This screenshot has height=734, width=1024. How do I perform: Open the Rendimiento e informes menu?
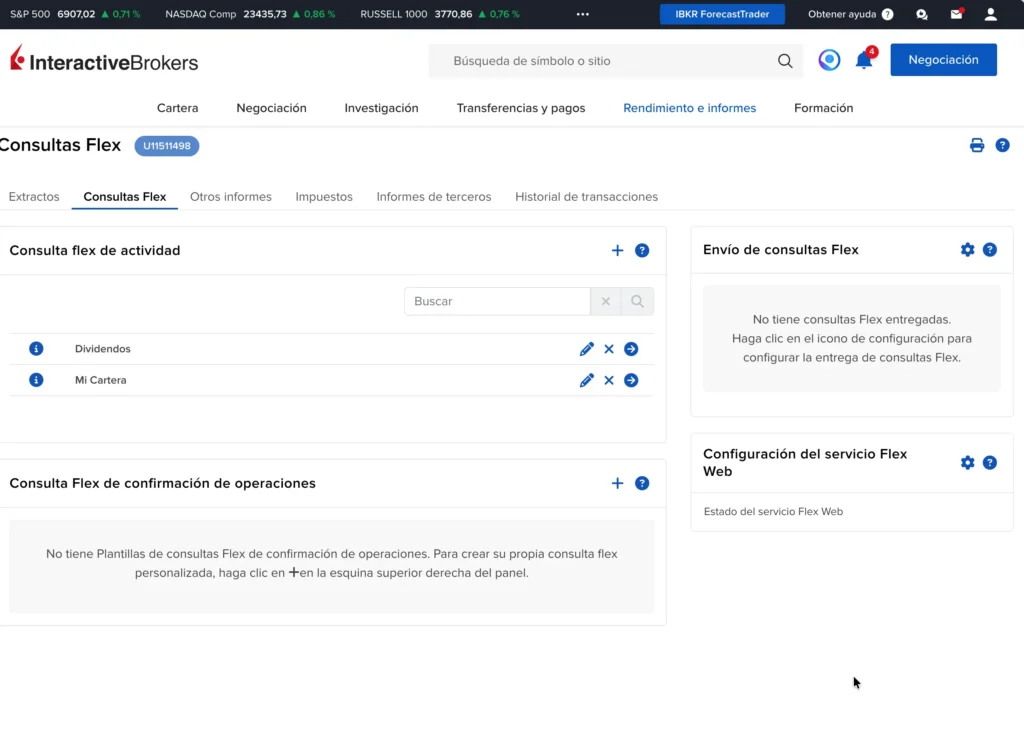[689, 108]
